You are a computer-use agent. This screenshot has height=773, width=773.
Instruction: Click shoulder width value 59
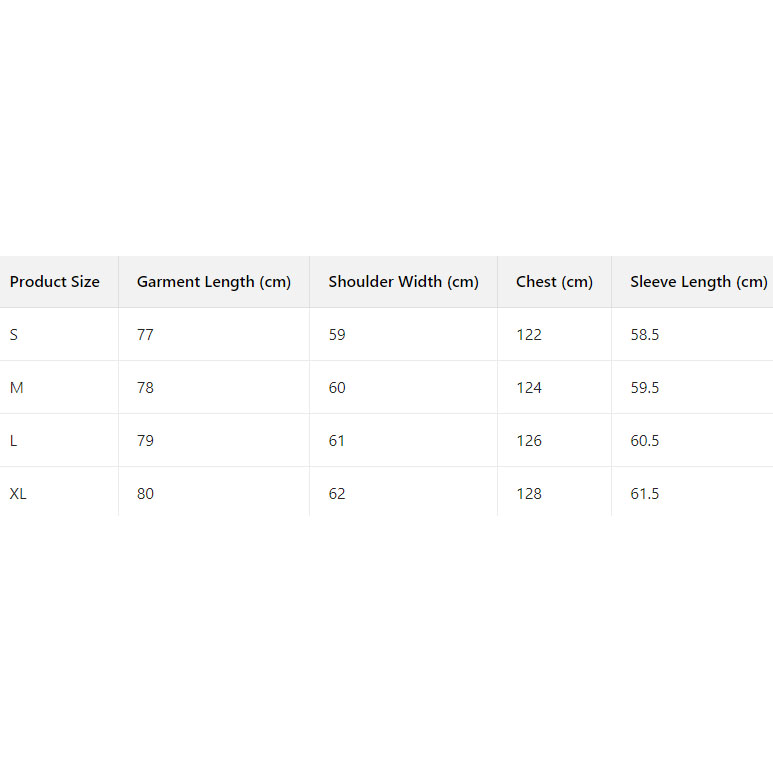(337, 335)
